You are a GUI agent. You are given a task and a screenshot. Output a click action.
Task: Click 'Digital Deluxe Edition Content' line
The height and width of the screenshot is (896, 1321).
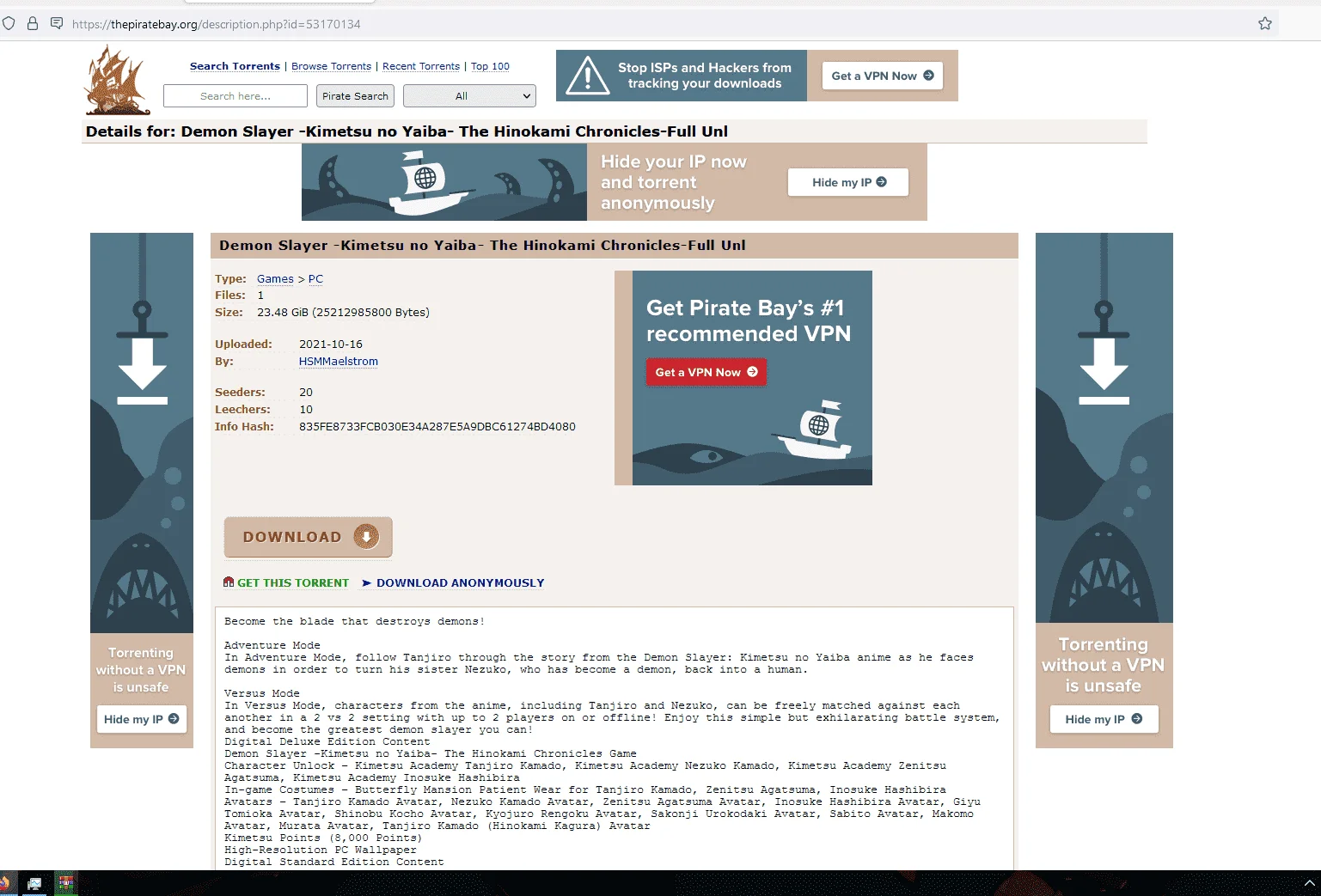pyautogui.click(x=327, y=741)
